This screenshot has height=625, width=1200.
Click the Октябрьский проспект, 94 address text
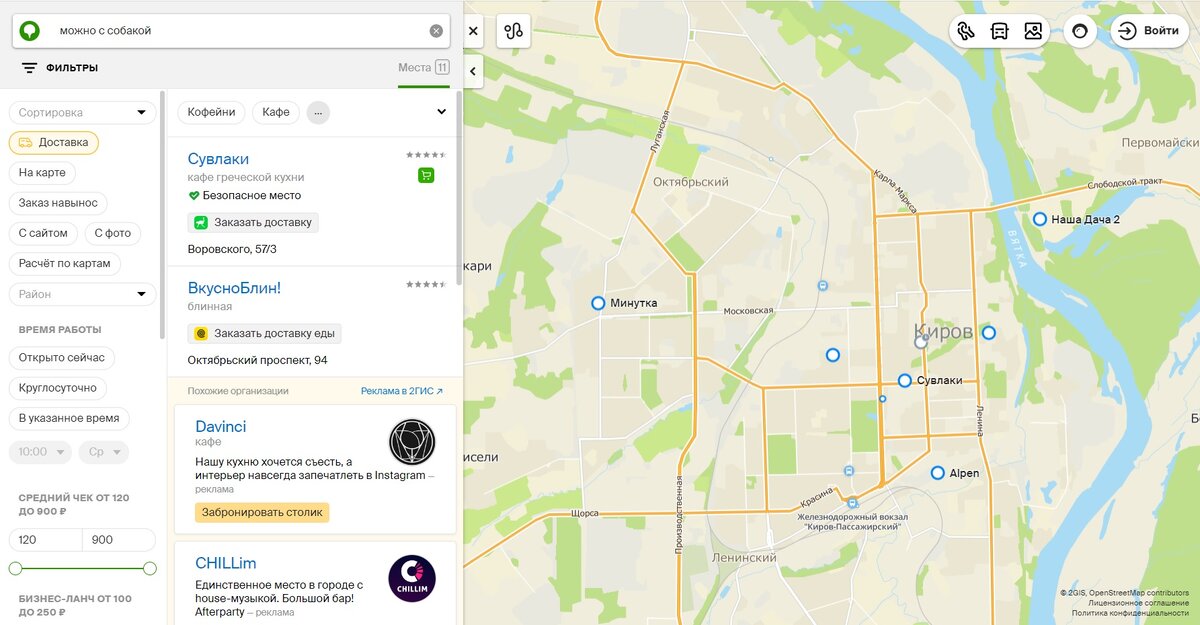click(258, 360)
